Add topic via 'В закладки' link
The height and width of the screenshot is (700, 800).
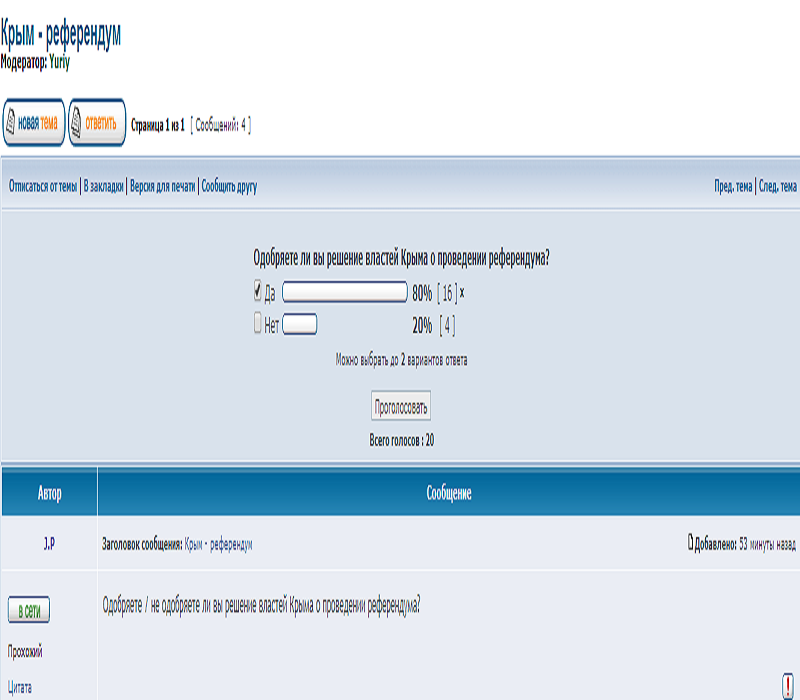(104, 187)
